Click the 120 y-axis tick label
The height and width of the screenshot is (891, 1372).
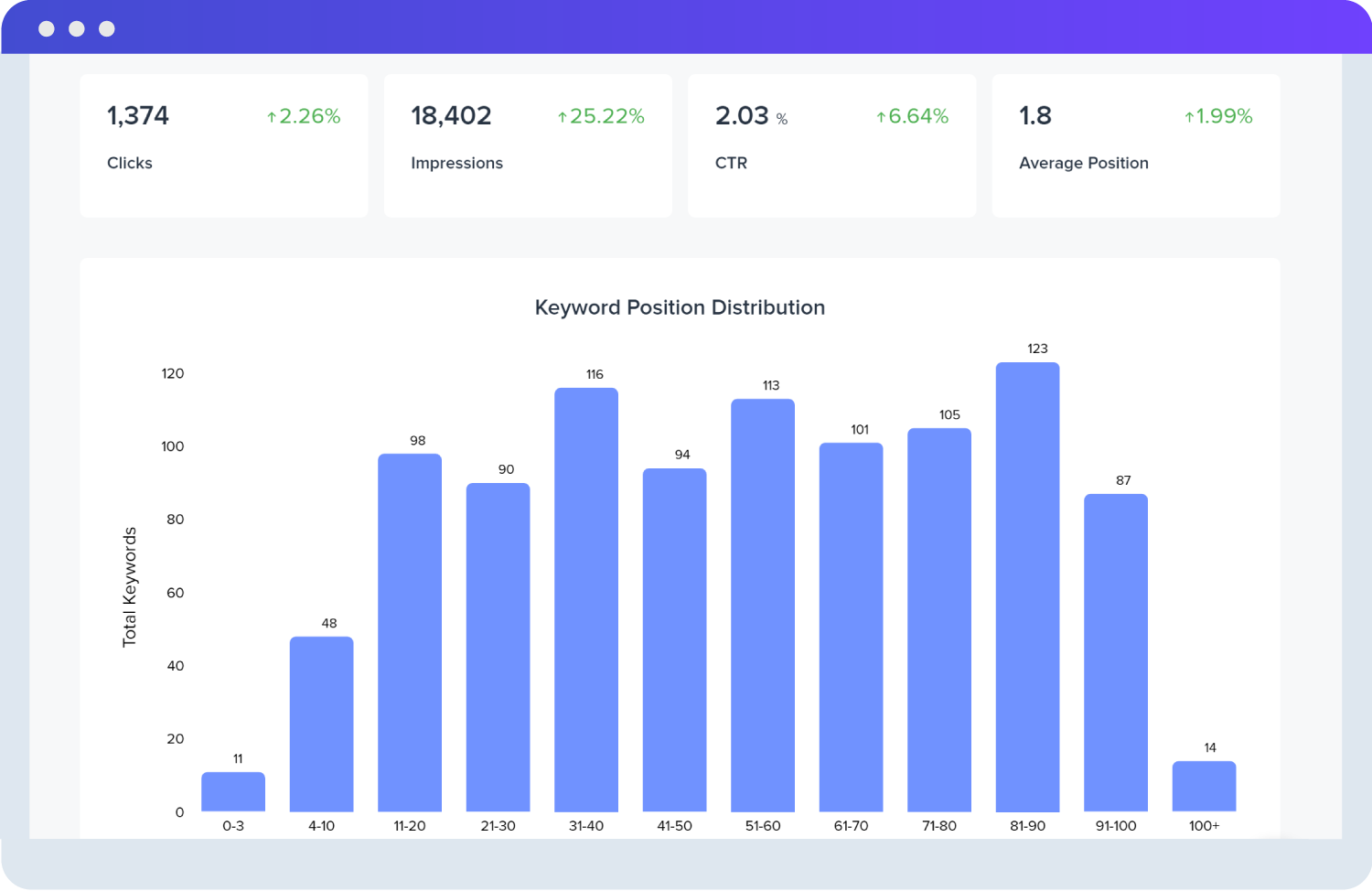tap(173, 373)
